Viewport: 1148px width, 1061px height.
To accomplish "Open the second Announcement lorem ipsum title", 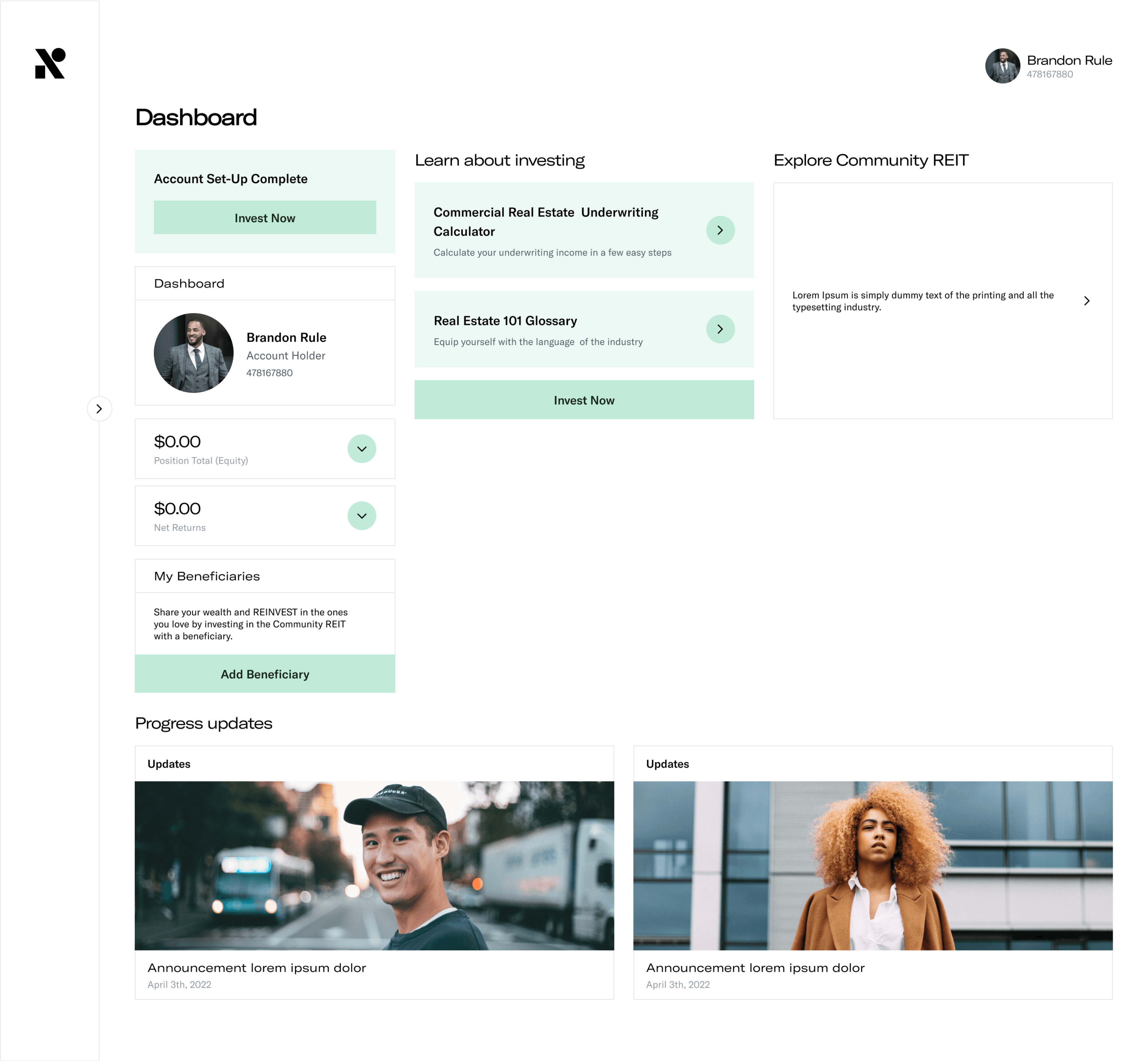I will click(x=755, y=968).
